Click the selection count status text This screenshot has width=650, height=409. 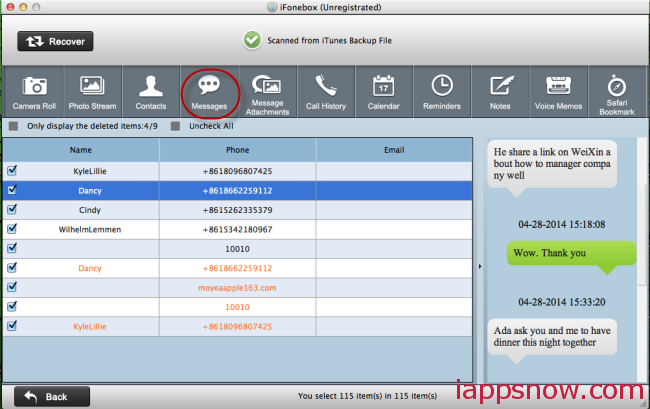point(367,396)
